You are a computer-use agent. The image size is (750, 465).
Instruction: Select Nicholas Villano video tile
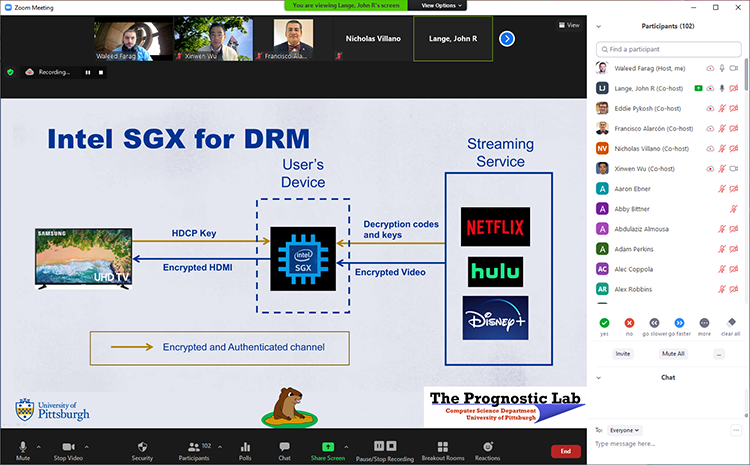tap(373, 39)
